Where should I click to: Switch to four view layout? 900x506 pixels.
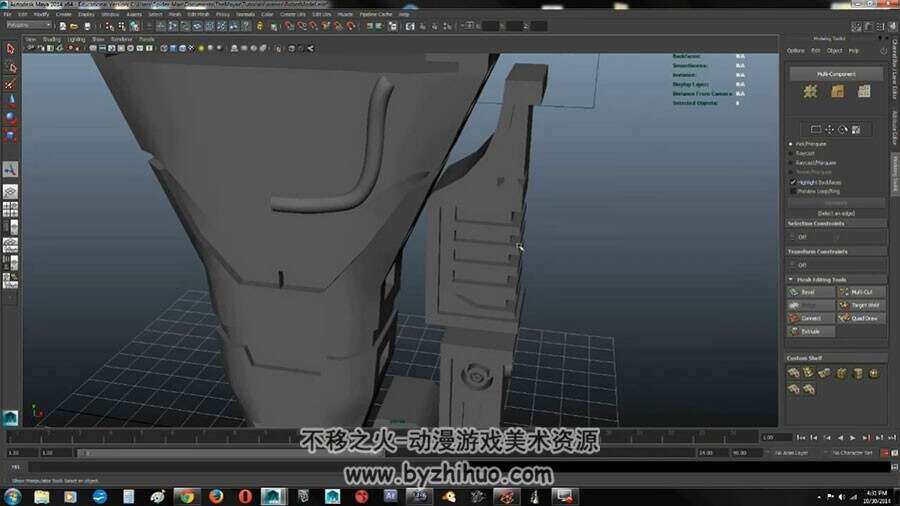tap(10, 209)
